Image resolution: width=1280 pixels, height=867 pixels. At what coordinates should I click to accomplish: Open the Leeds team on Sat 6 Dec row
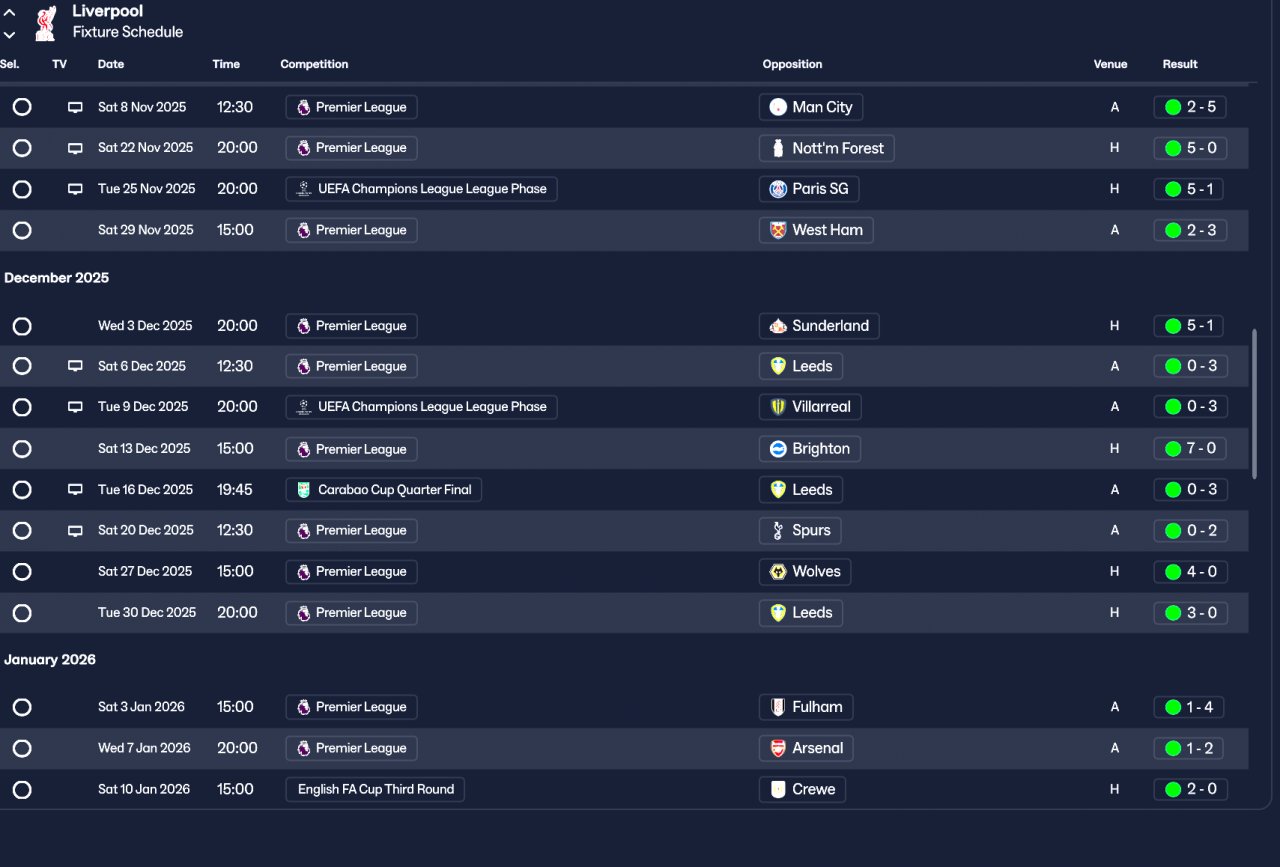point(801,366)
